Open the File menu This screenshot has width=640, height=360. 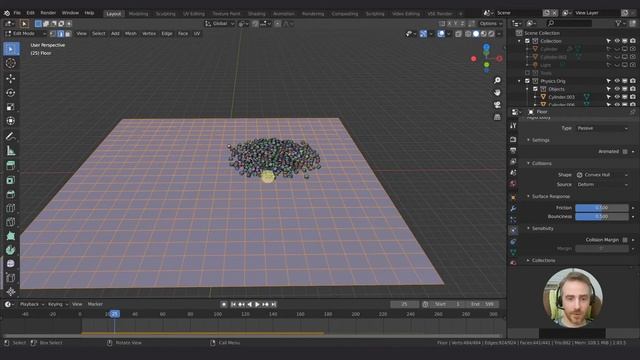(17, 13)
